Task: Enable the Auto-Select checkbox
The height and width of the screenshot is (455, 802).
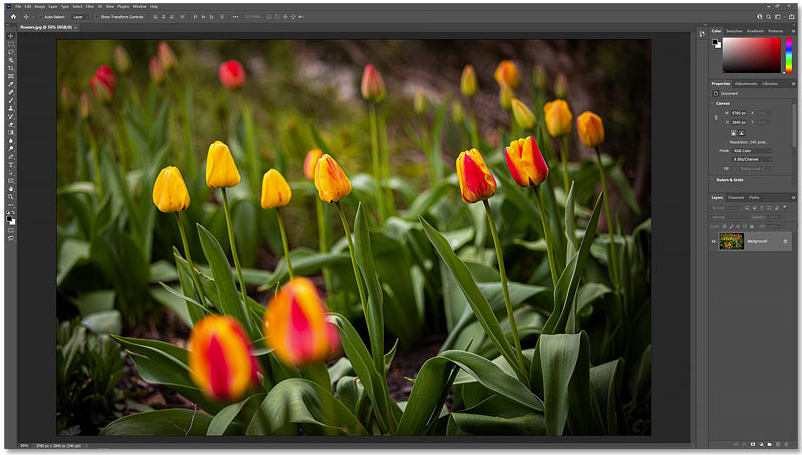Action: tap(42, 17)
